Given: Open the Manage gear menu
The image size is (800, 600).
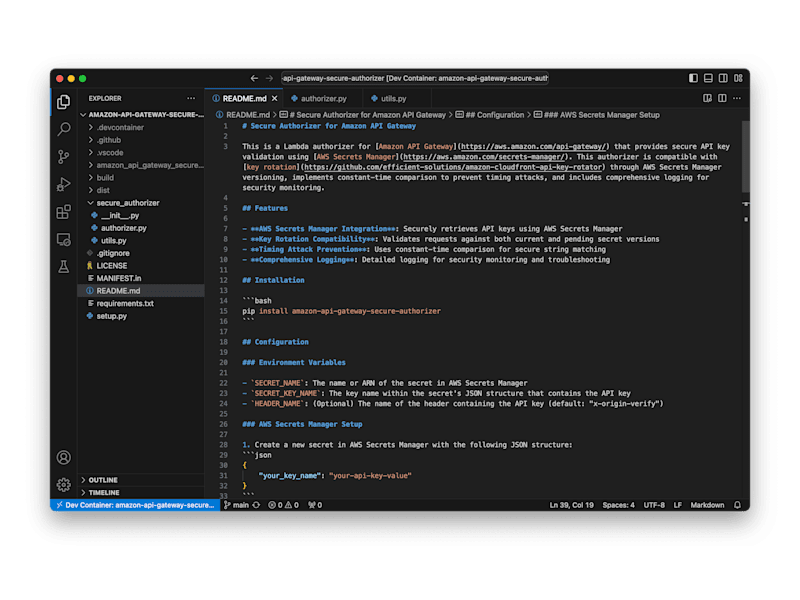Looking at the screenshot, I should [x=64, y=484].
